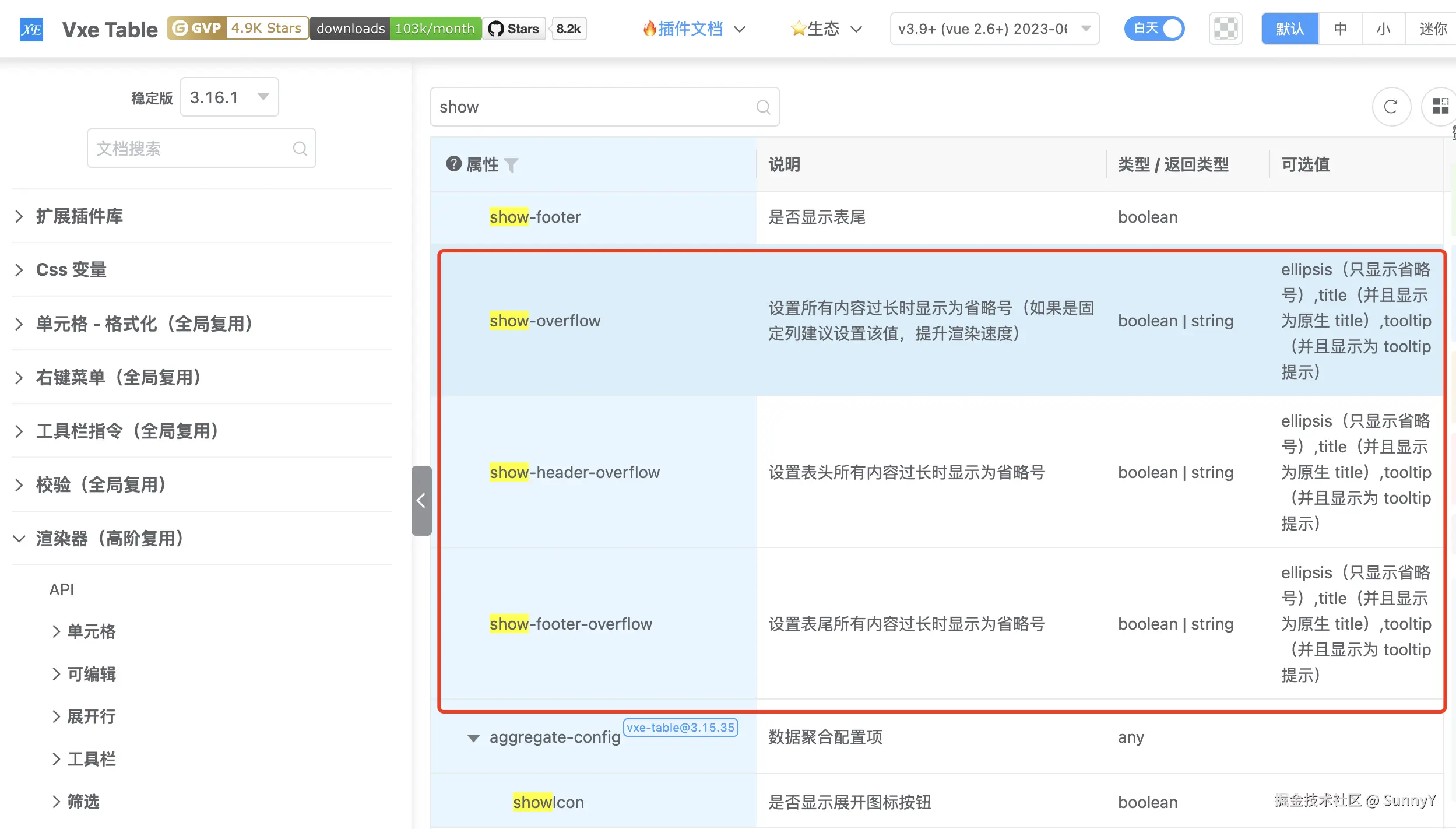This screenshot has width=1456, height=829.
Task: Select the 中 medium size option
Action: pyautogui.click(x=1340, y=29)
